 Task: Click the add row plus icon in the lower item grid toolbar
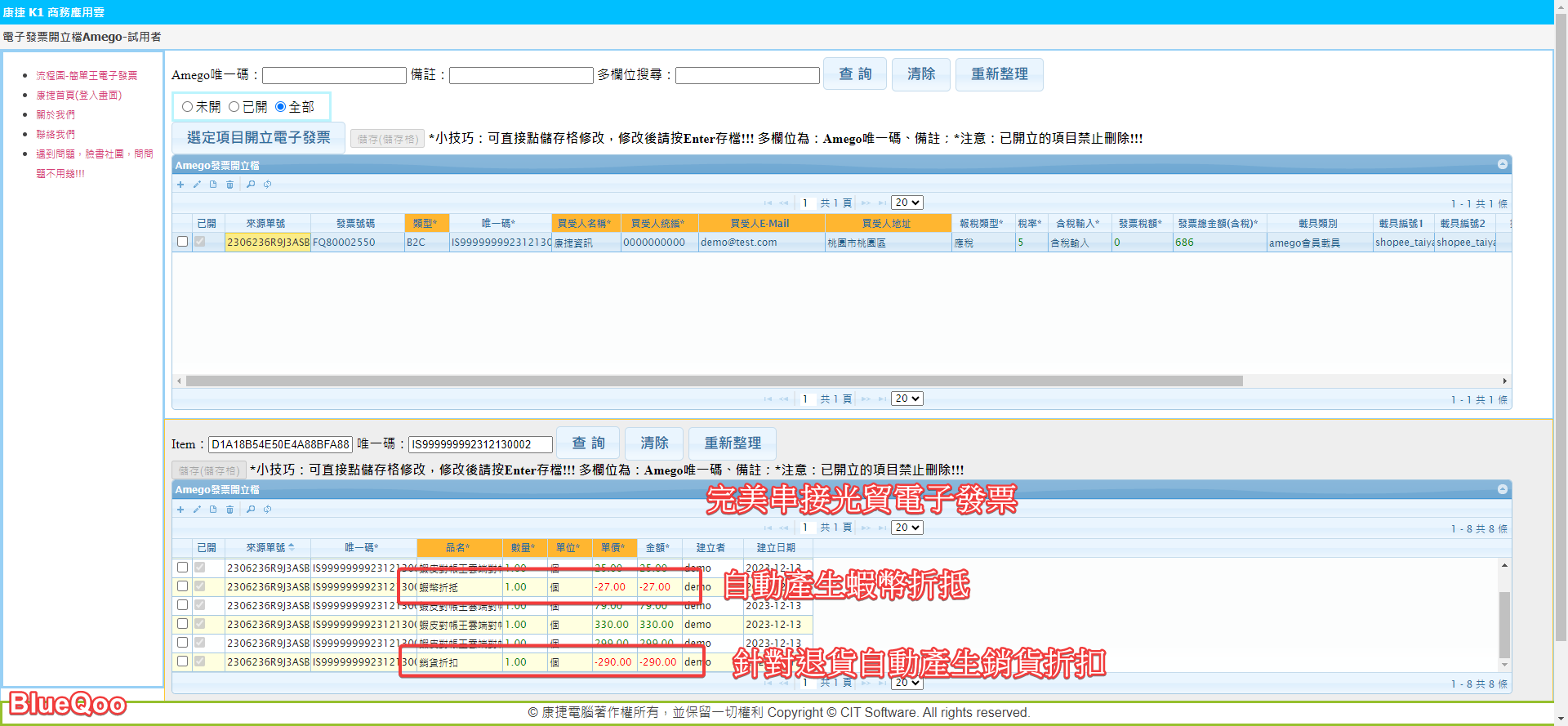click(x=180, y=510)
